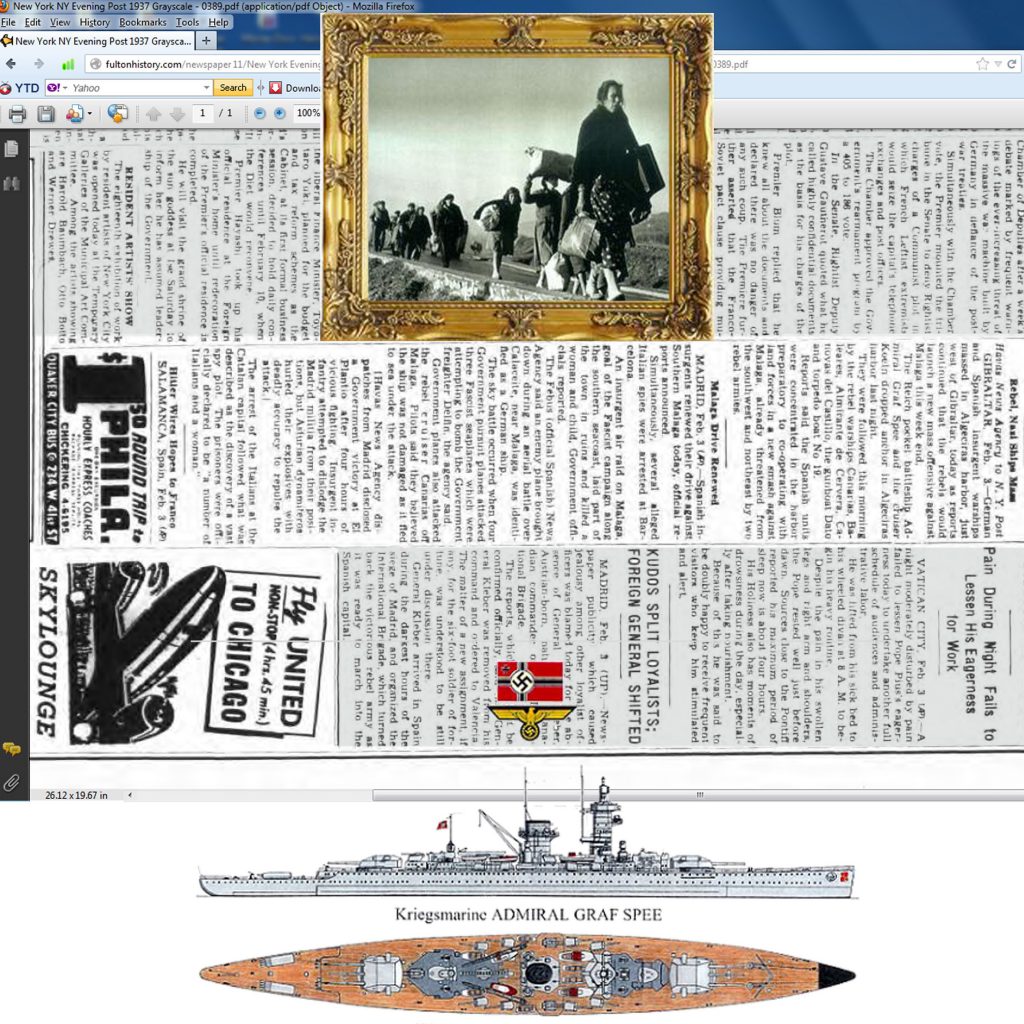The height and width of the screenshot is (1024, 1024).
Task: Click the YTD Download button
Action: pos(295,88)
